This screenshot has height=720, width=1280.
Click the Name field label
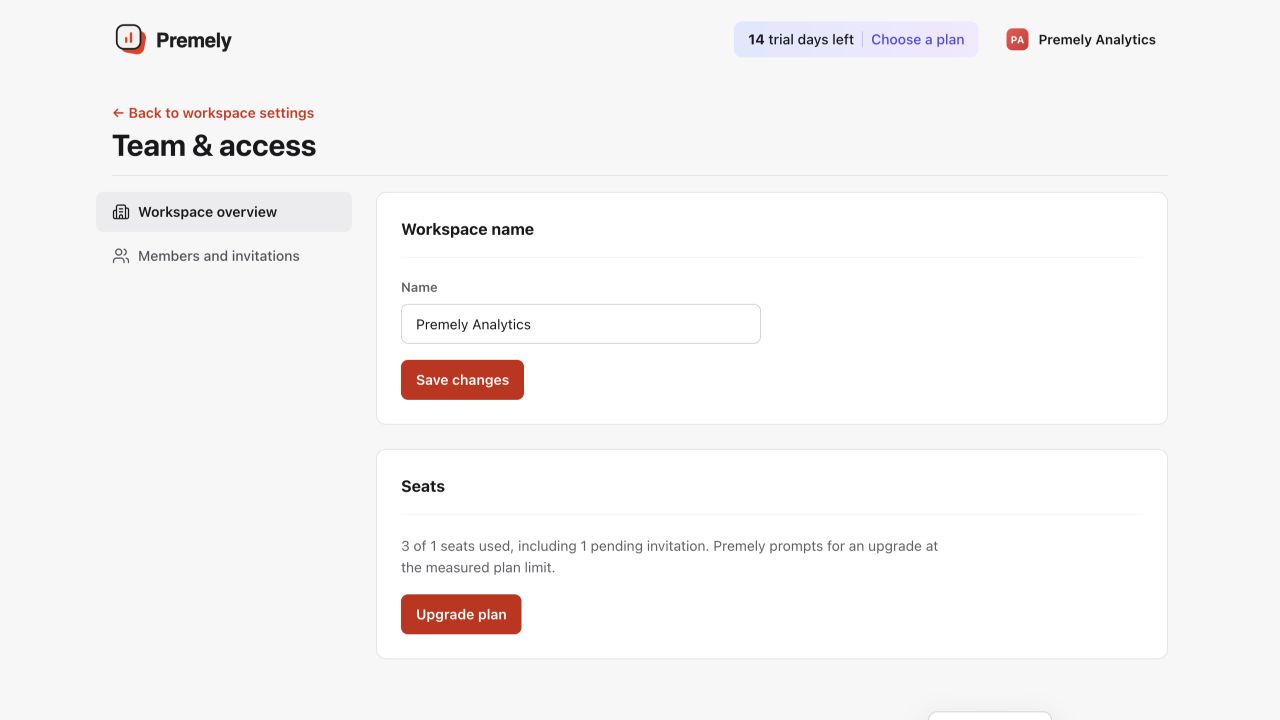click(x=419, y=287)
